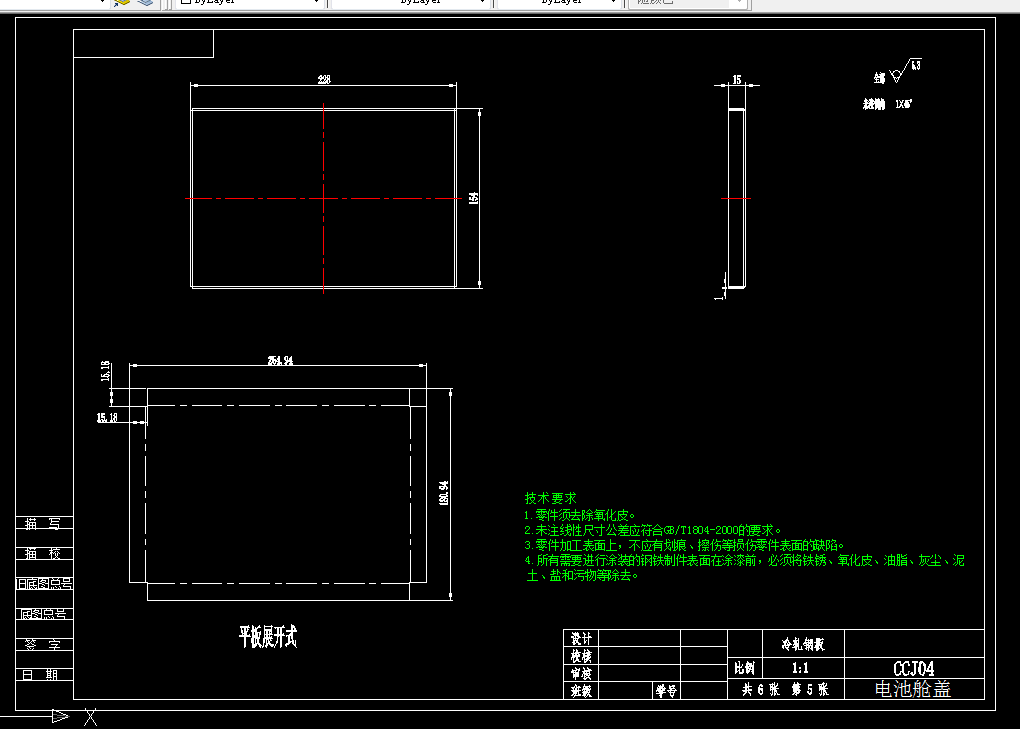Click the CCJ04 drawing number
The height and width of the screenshot is (729, 1020).
click(914, 669)
